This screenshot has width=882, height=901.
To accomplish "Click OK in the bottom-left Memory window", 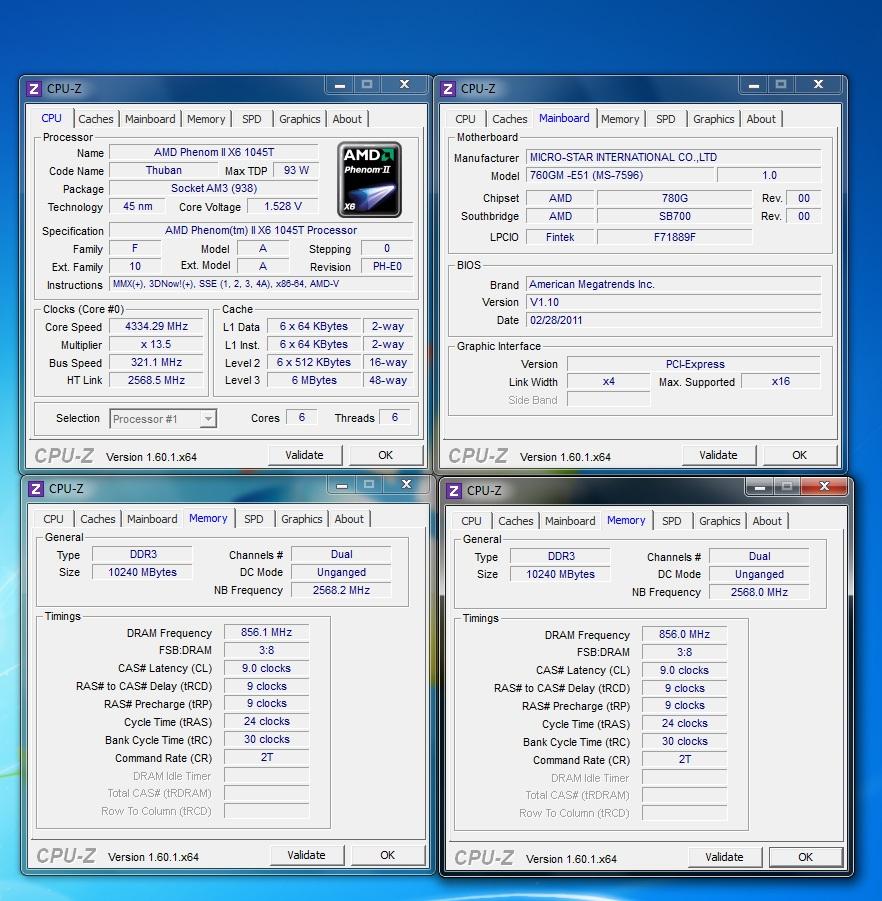I will (387, 855).
